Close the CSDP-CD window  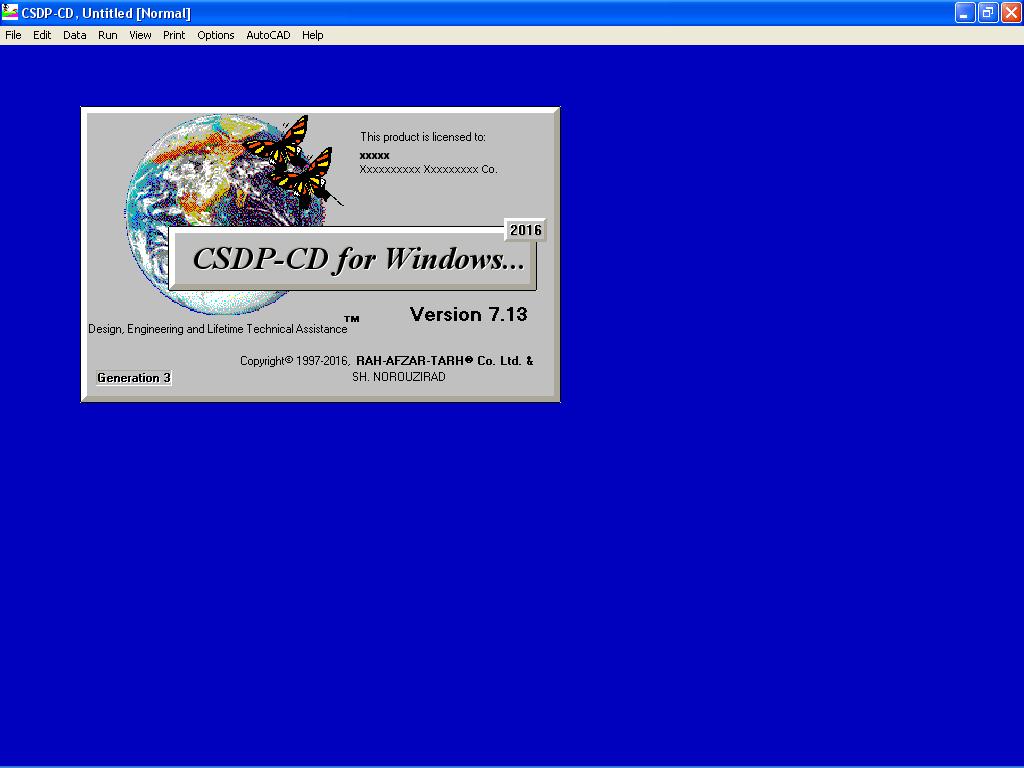[1011, 12]
